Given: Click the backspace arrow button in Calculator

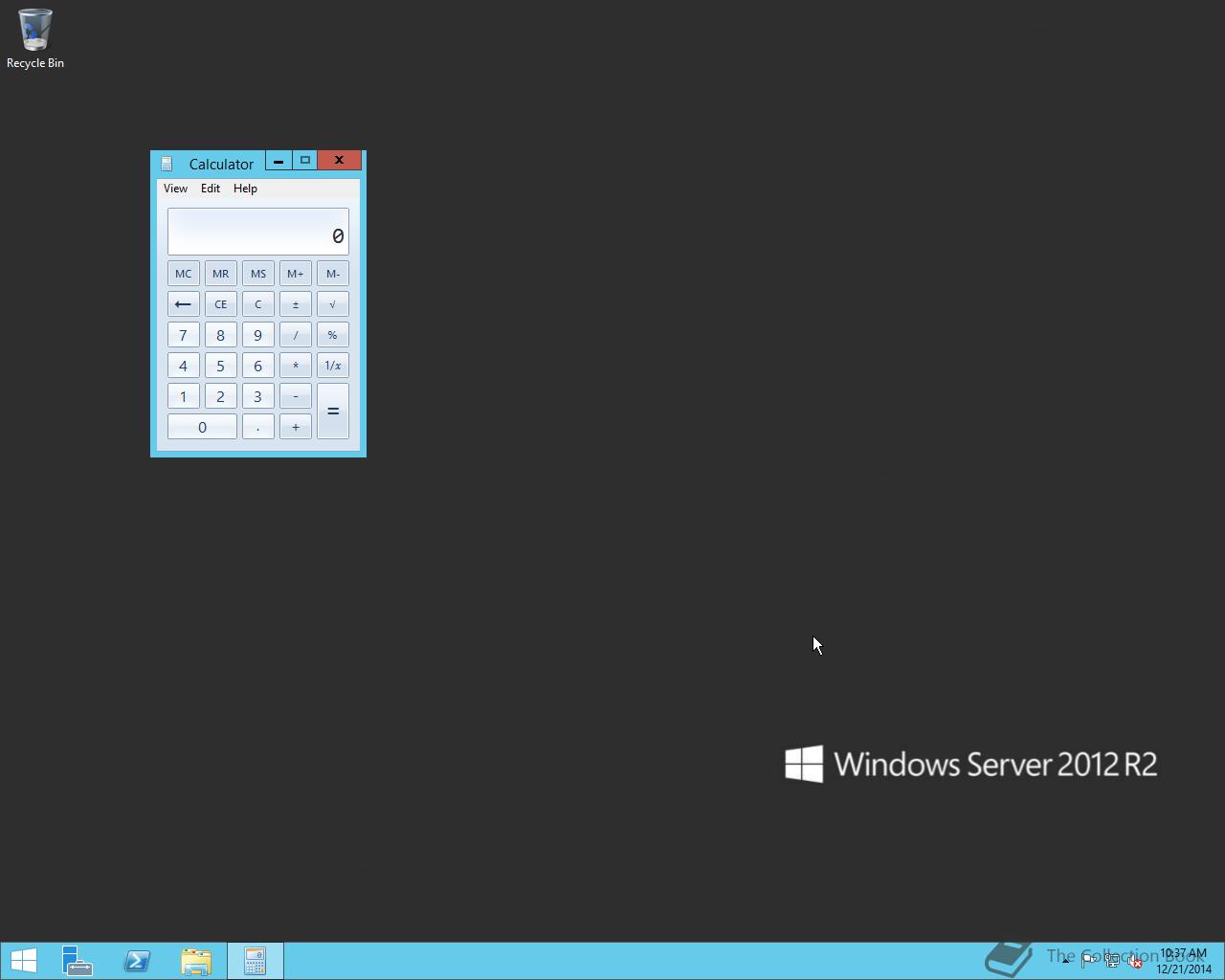Looking at the screenshot, I should (183, 304).
